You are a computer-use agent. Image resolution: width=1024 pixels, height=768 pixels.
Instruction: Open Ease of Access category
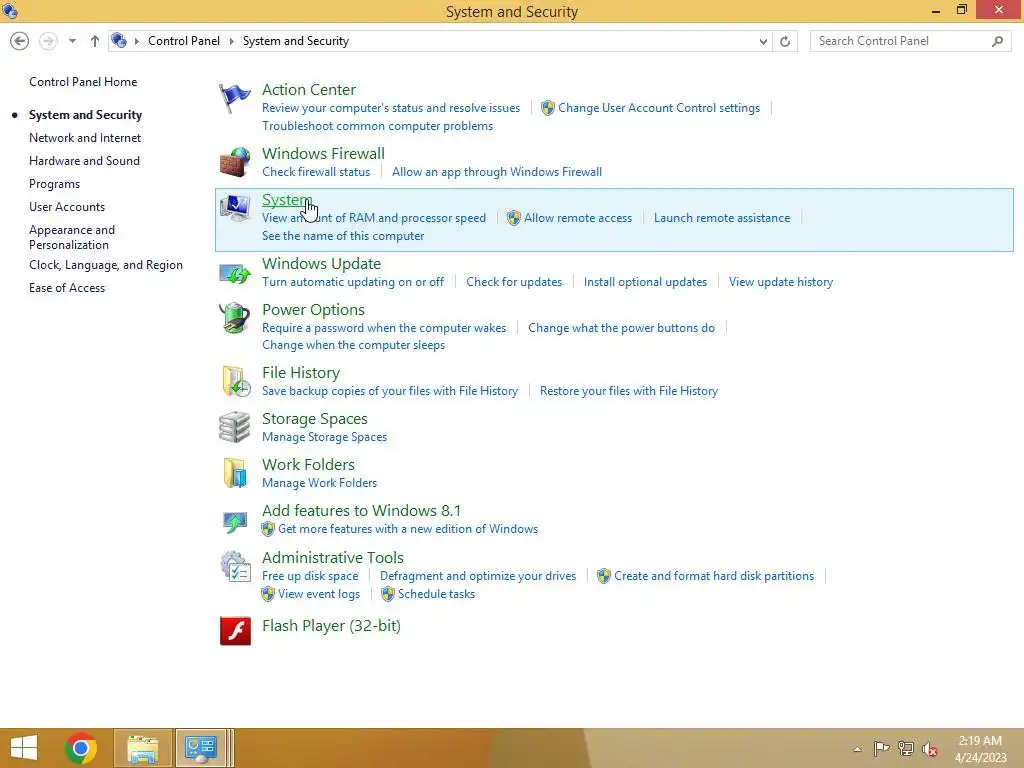(x=67, y=288)
